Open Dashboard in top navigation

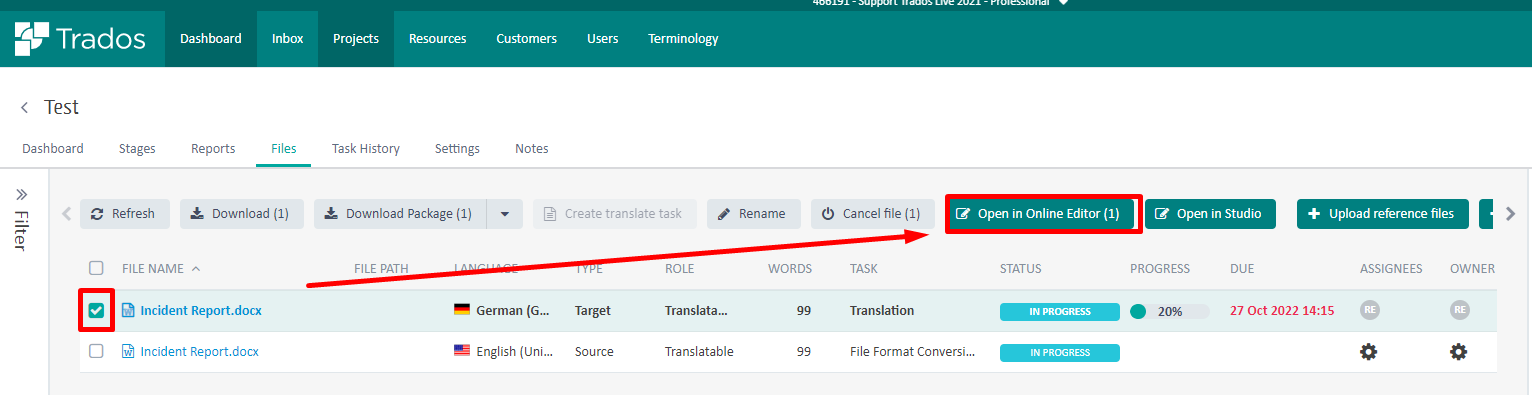pos(211,39)
